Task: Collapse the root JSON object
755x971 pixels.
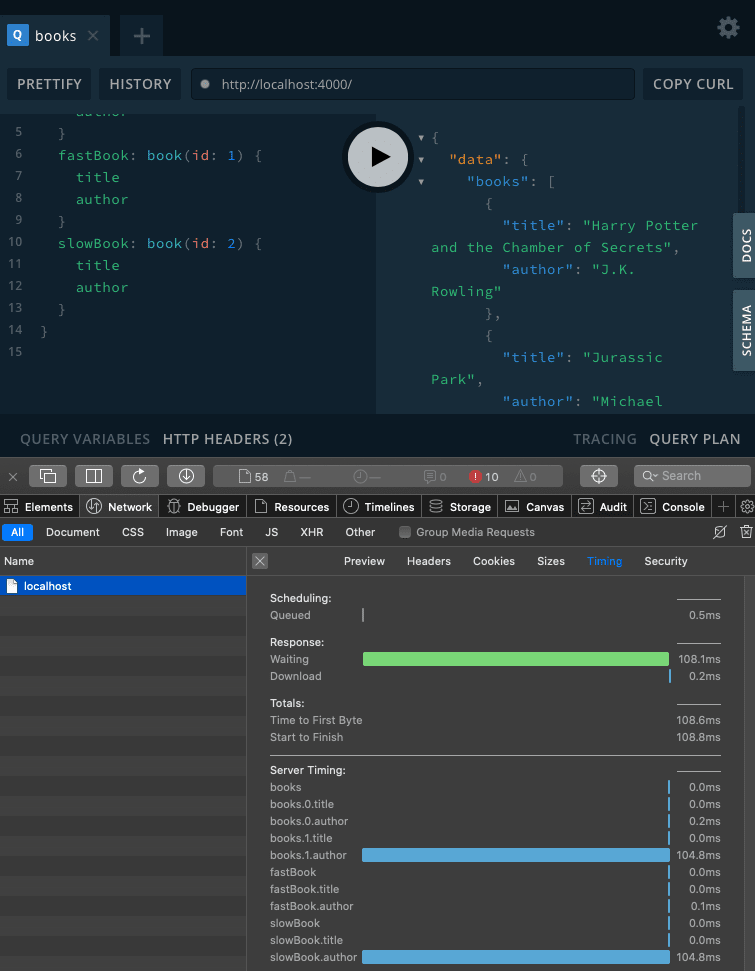Action: [421, 137]
